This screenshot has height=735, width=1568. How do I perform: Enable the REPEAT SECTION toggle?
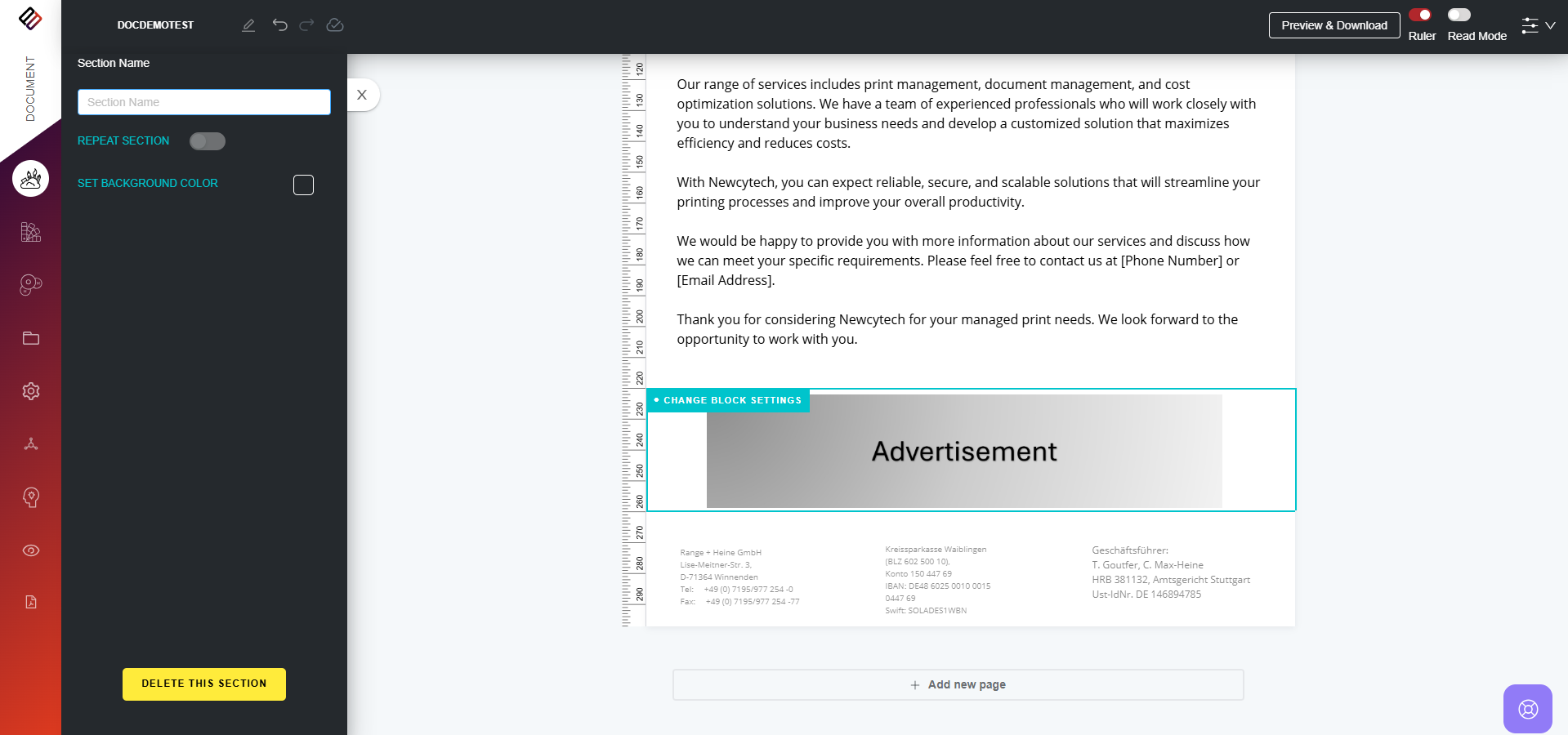click(x=207, y=140)
